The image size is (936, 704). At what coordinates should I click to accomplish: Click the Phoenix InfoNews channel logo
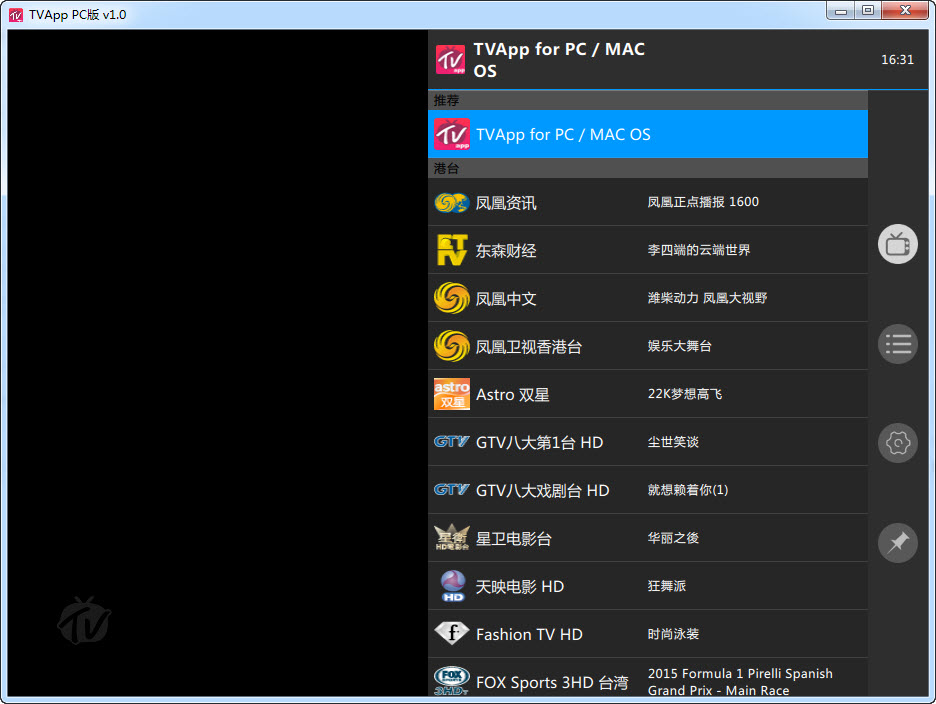[x=451, y=203]
